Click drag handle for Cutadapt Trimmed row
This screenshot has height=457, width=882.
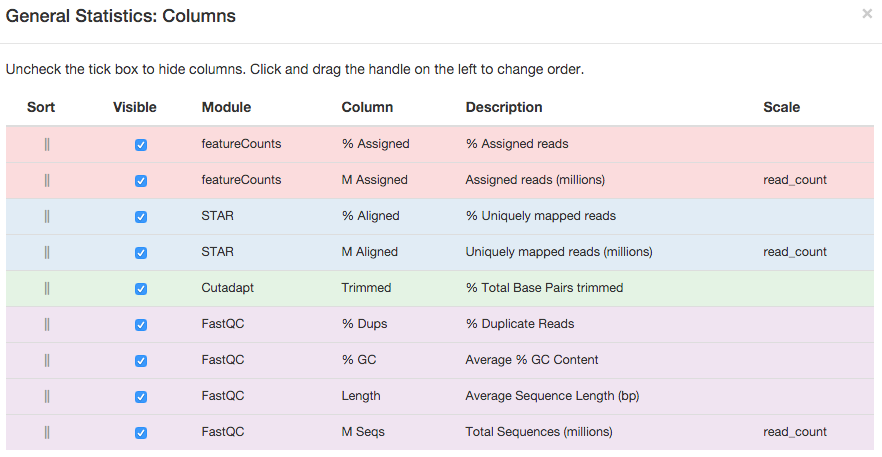(47, 288)
